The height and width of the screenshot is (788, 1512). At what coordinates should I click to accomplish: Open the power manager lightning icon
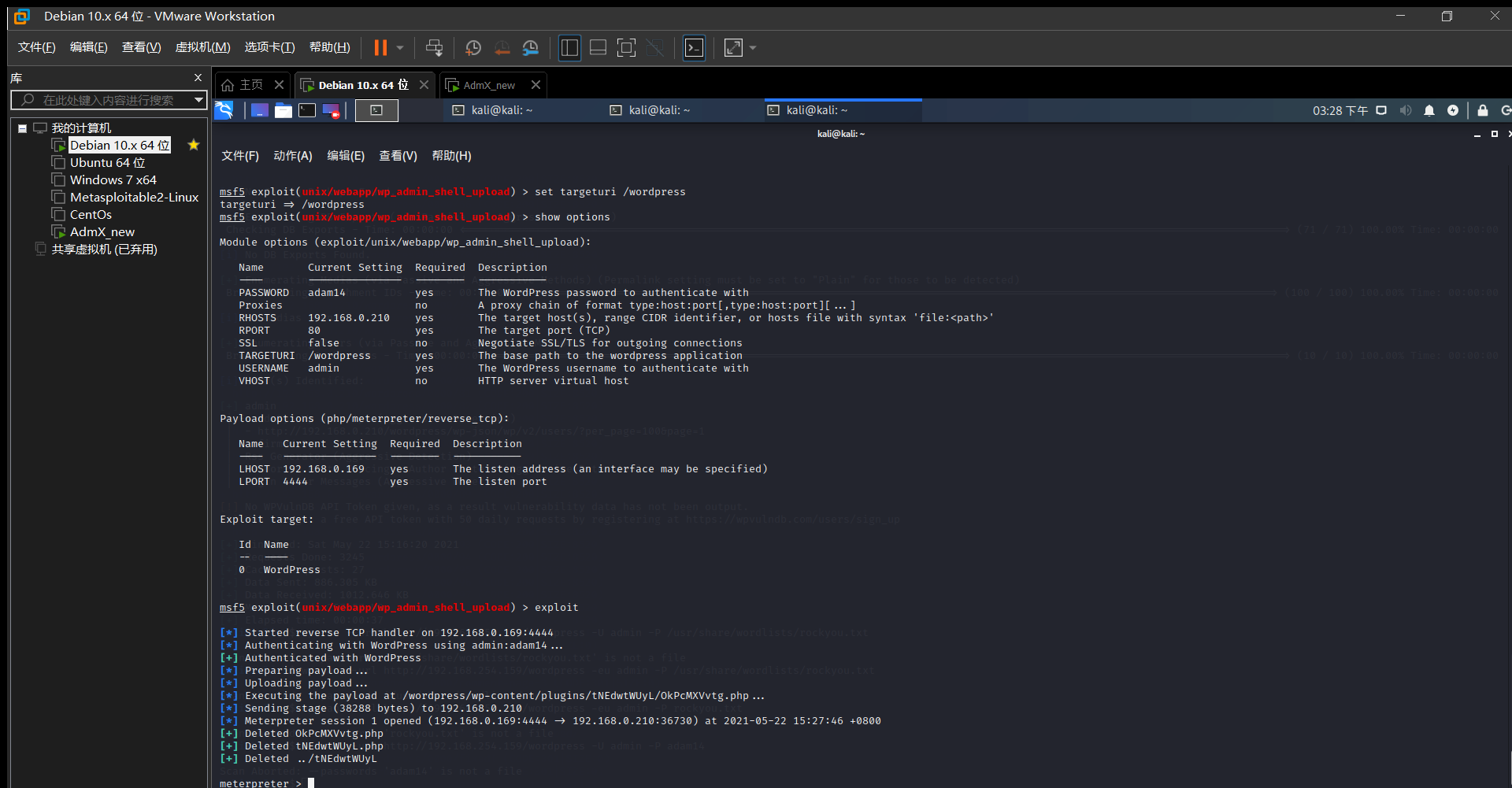click(x=1453, y=110)
